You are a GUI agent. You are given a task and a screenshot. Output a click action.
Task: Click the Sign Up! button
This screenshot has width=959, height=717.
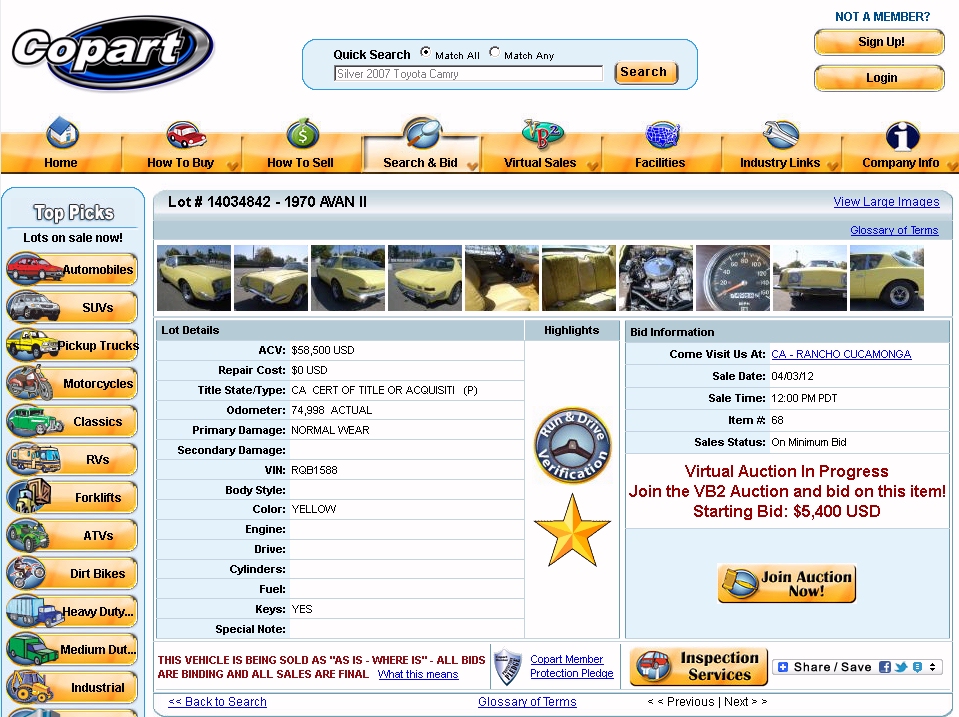click(879, 42)
